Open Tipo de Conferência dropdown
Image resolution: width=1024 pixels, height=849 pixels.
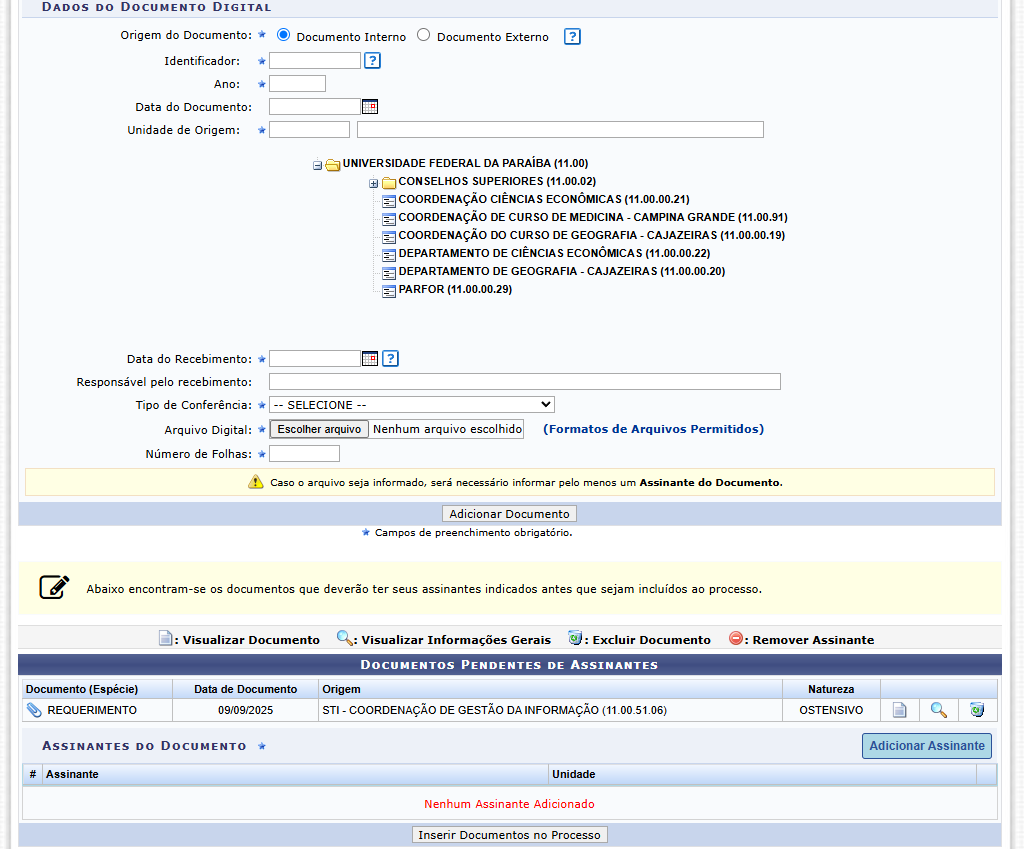[x=411, y=405]
